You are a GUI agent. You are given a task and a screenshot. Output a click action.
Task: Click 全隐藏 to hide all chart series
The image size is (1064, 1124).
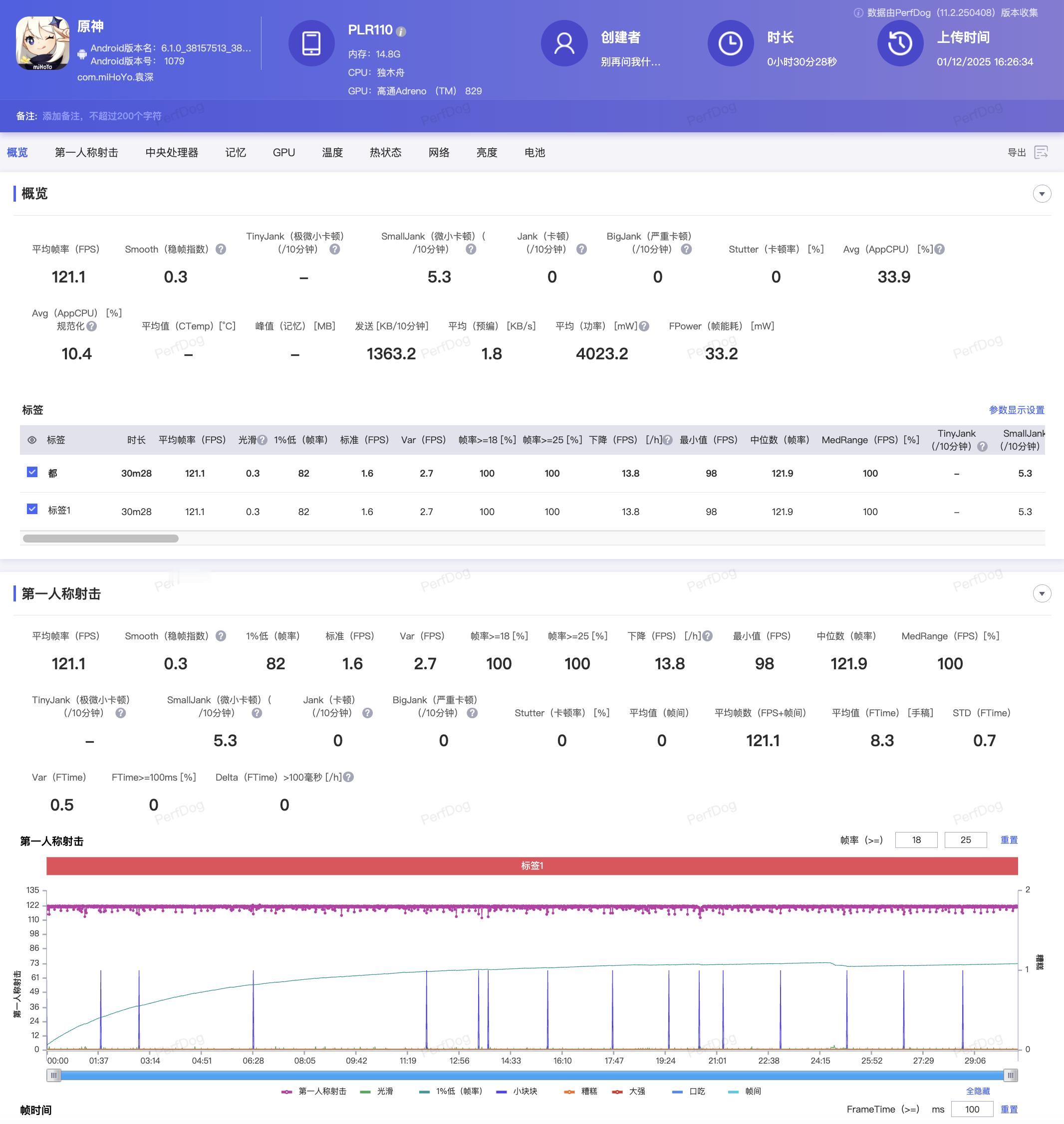click(x=978, y=1091)
